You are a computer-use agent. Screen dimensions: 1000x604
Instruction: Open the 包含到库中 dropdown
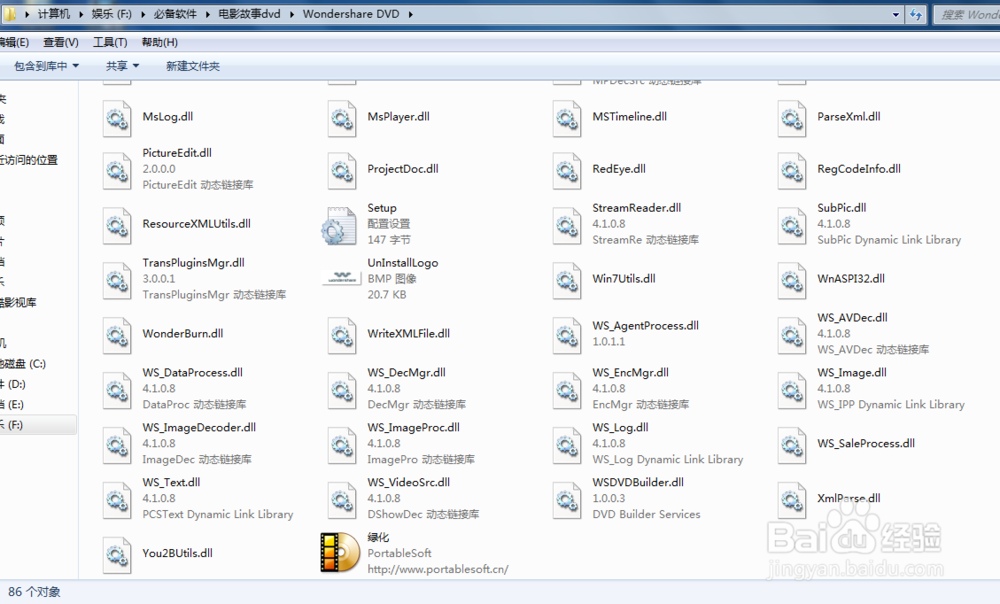[x=47, y=66]
